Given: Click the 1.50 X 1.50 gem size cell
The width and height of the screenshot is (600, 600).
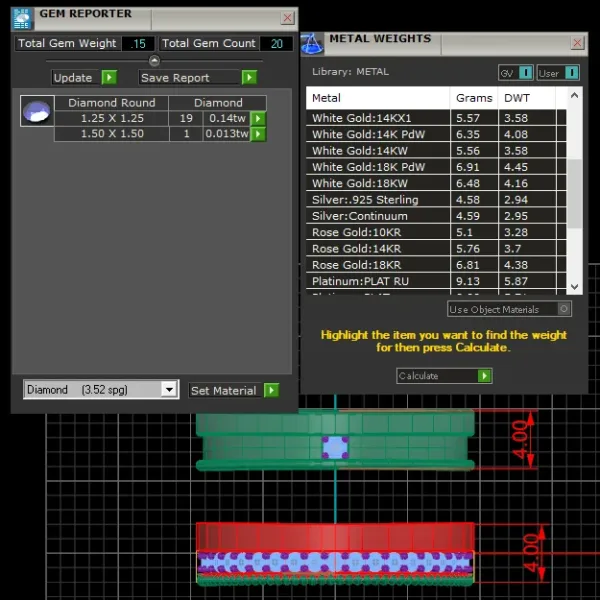Looking at the screenshot, I should pyautogui.click(x=112, y=134).
